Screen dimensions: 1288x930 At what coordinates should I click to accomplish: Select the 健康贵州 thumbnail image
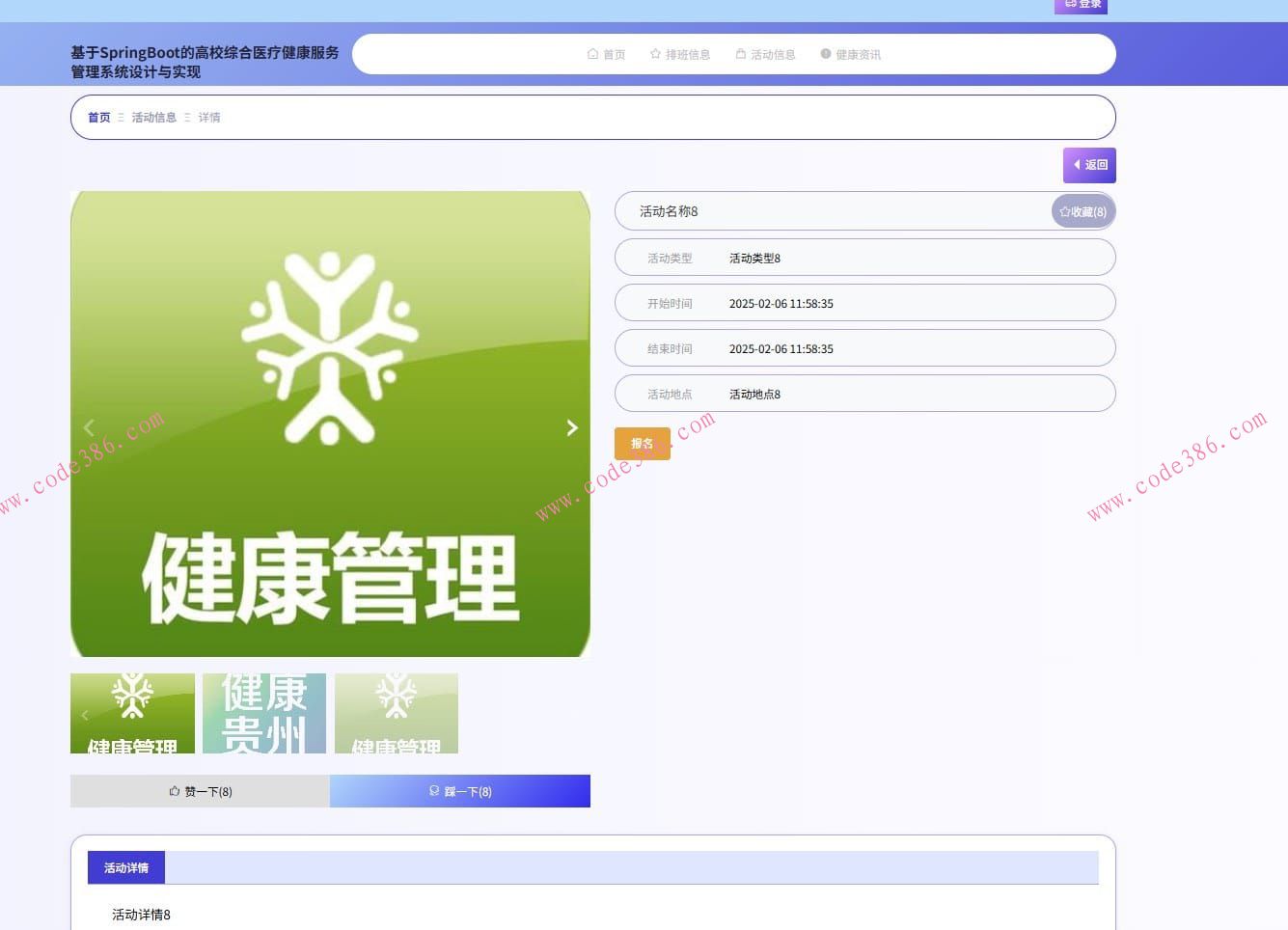pos(263,713)
